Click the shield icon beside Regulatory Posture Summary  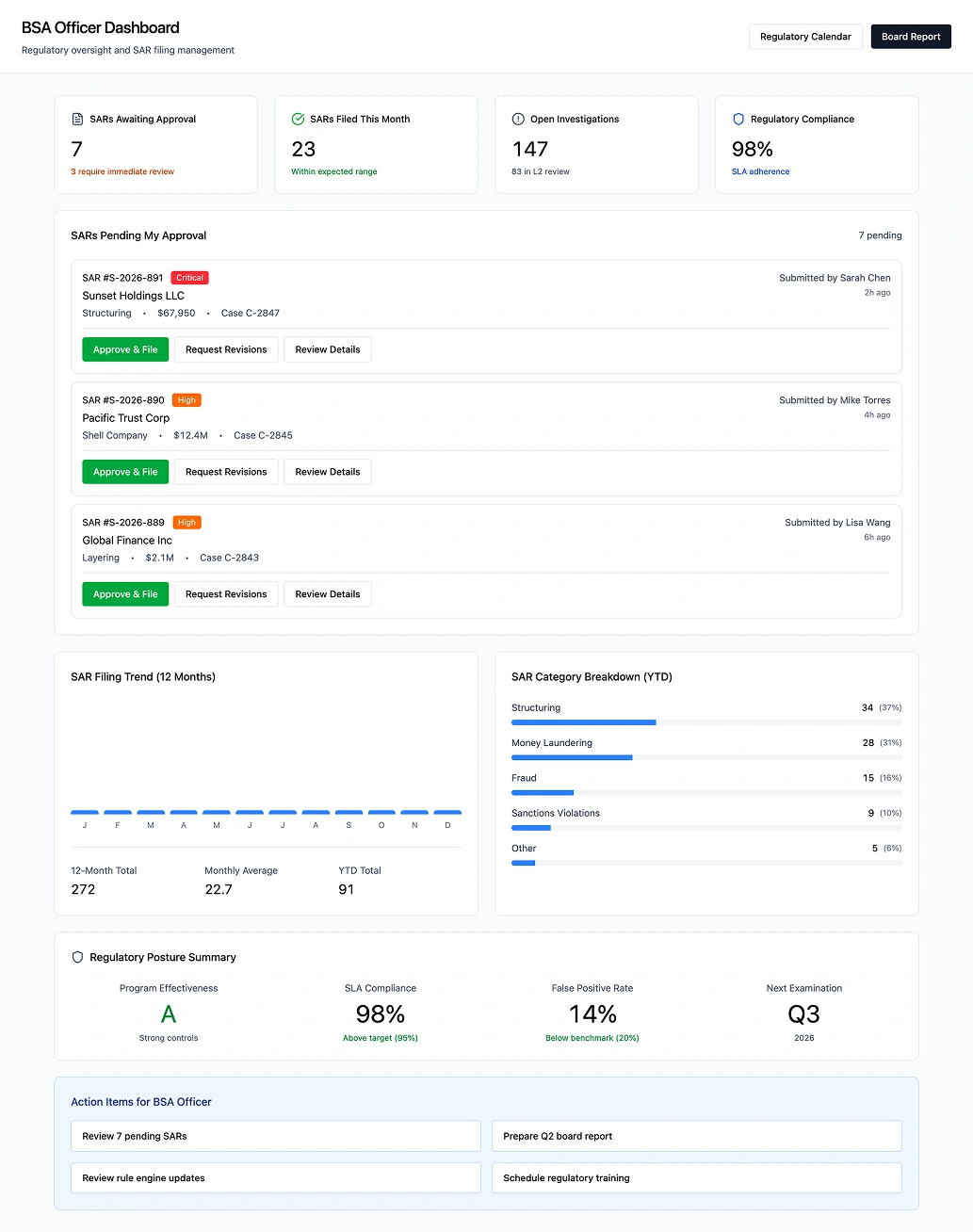(x=77, y=957)
